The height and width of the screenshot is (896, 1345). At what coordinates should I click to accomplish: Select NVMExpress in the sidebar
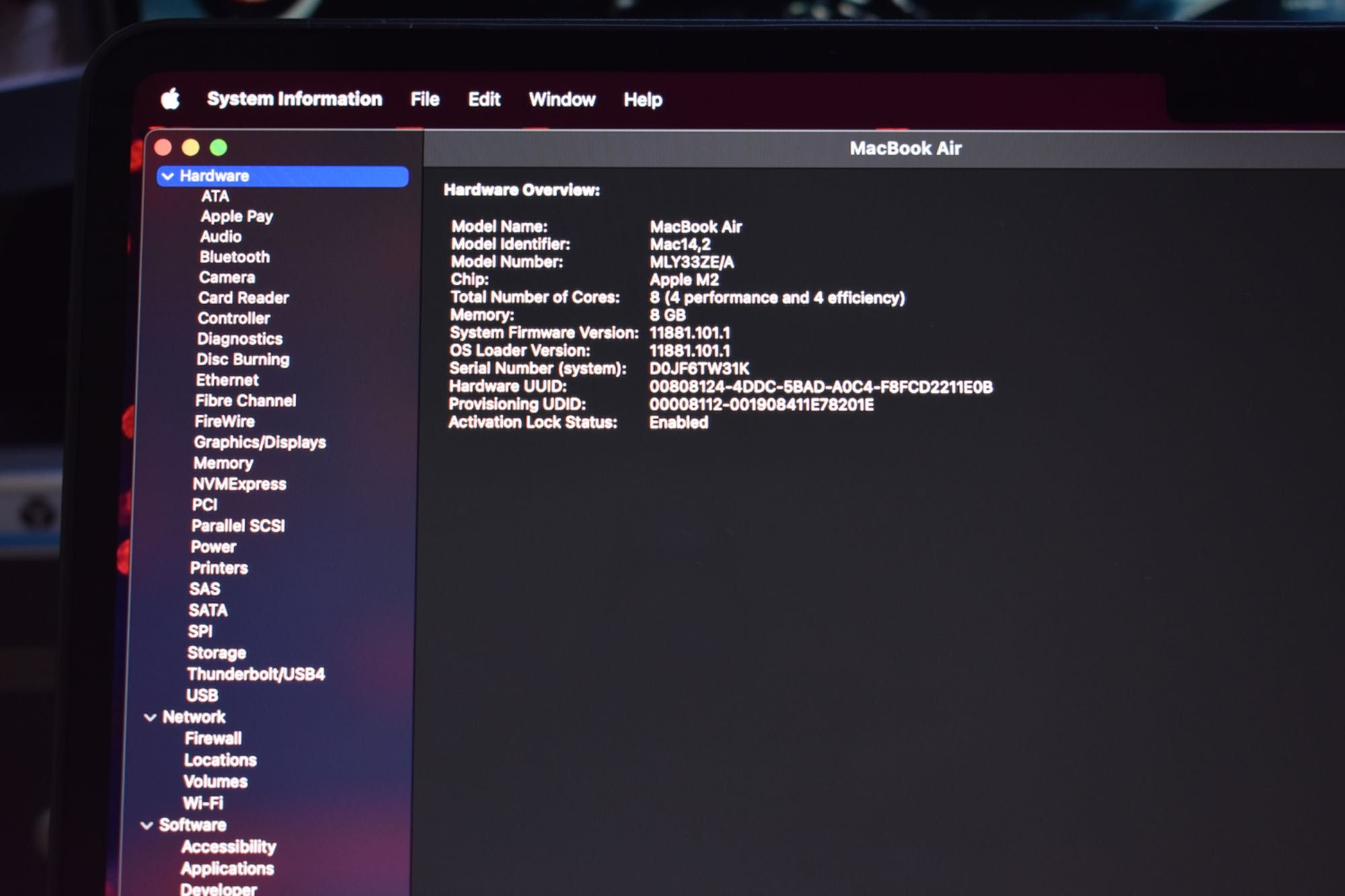(x=239, y=484)
